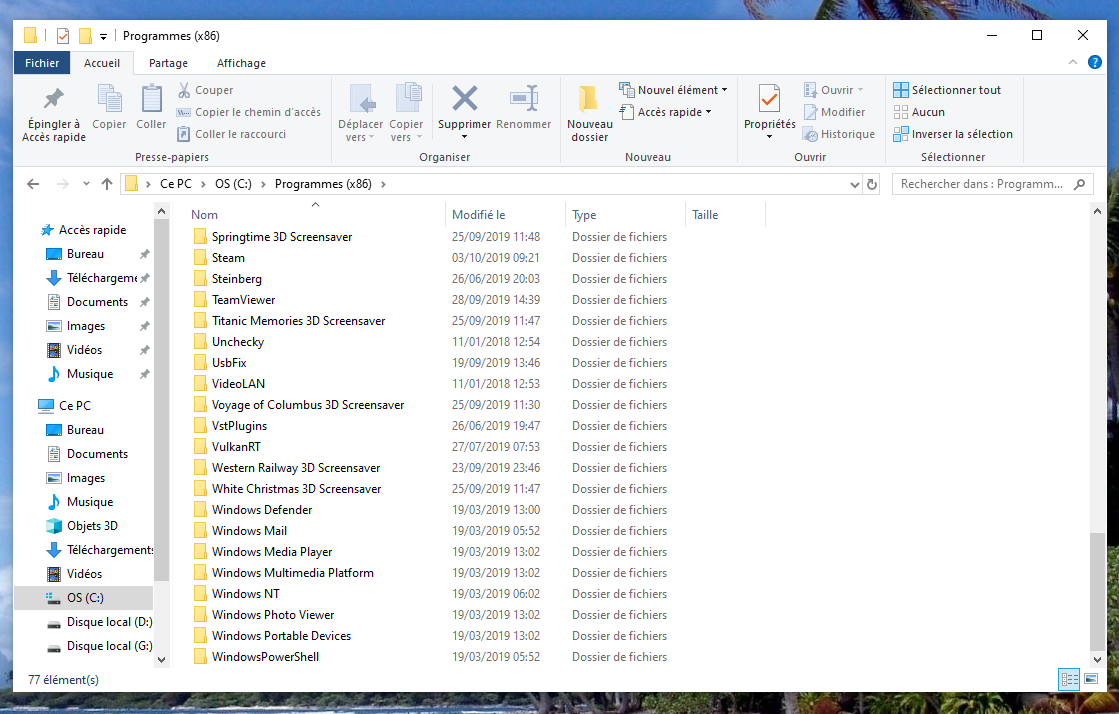Expand Accès rapide ribbon dropdown
Viewport: 1119px width, 714px height.
(708, 112)
